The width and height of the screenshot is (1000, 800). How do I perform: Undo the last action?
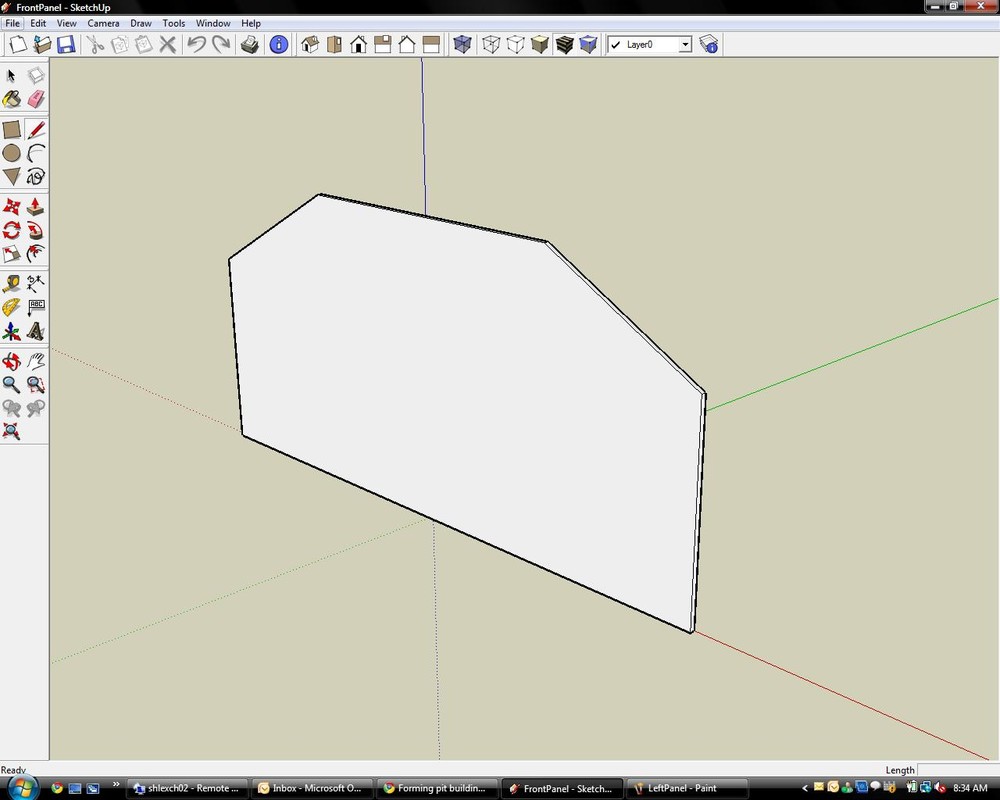click(196, 44)
